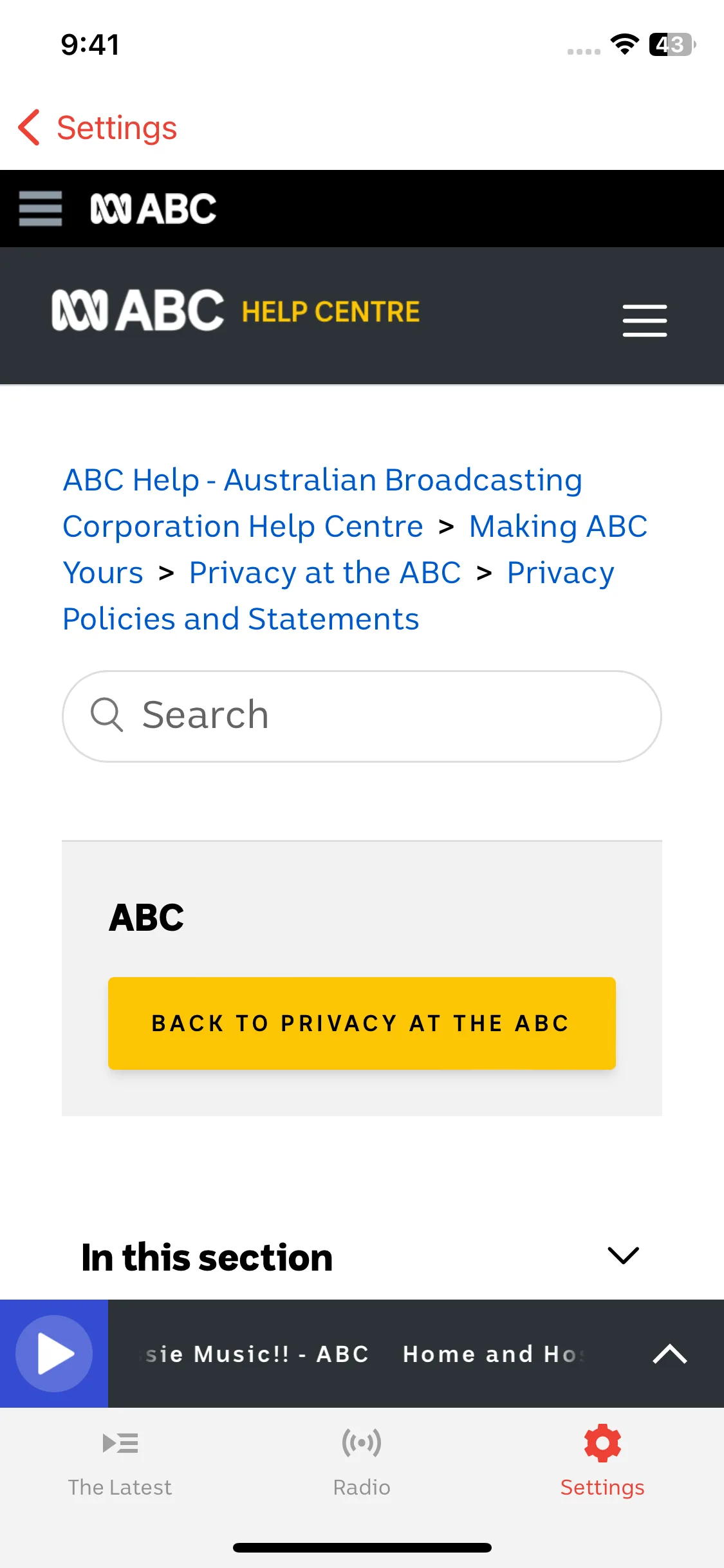Open the ABC Help - Australian Broadcasting link
This screenshot has width=724, height=1568.
point(322,480)
